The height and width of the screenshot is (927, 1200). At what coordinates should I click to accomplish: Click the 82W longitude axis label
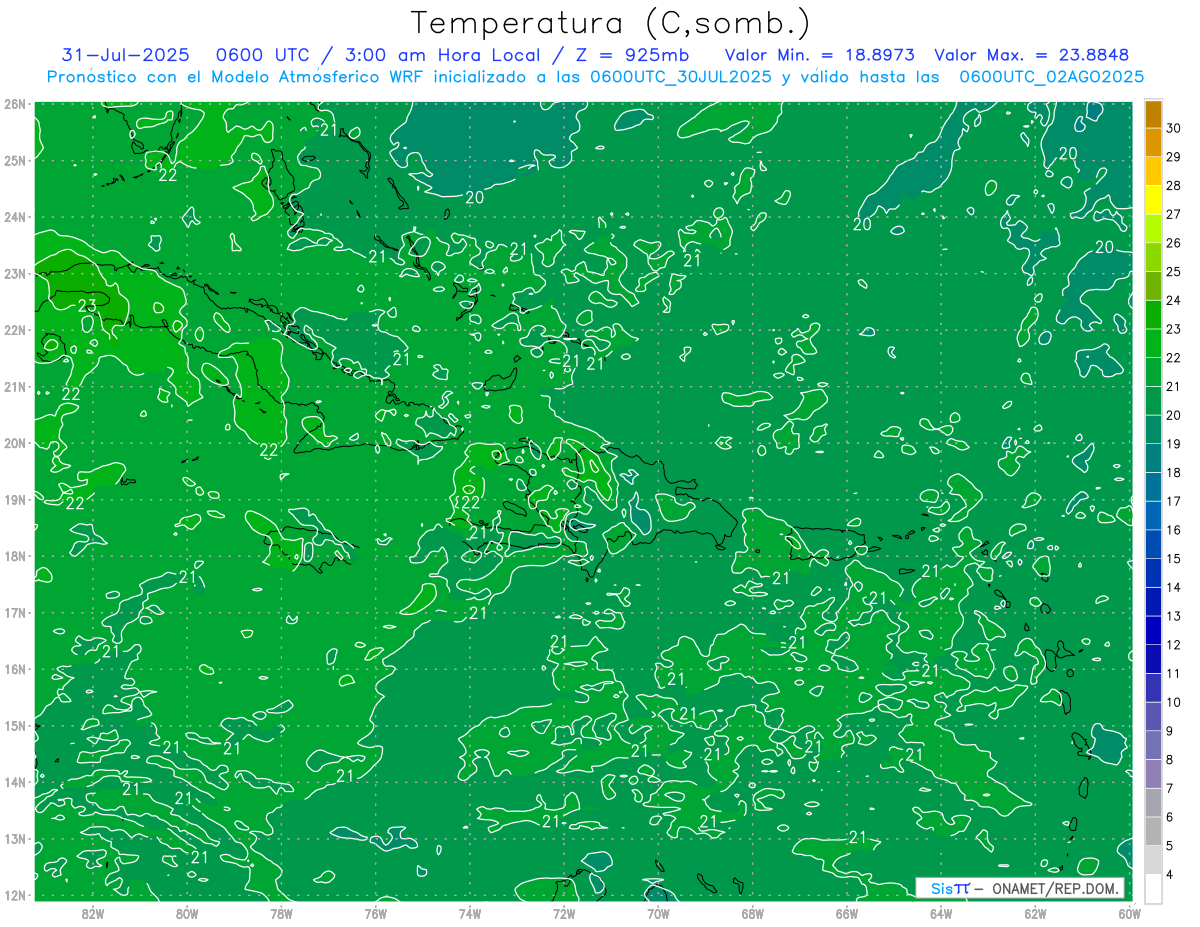[93, 913]
